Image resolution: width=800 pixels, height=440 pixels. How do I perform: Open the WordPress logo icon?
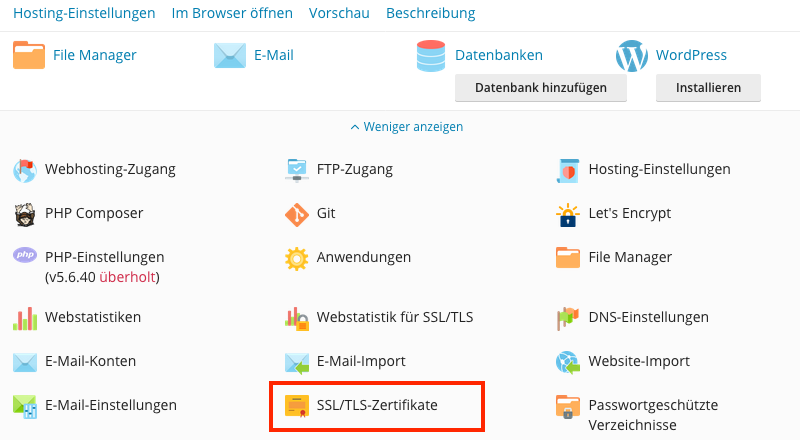(632, 56)
